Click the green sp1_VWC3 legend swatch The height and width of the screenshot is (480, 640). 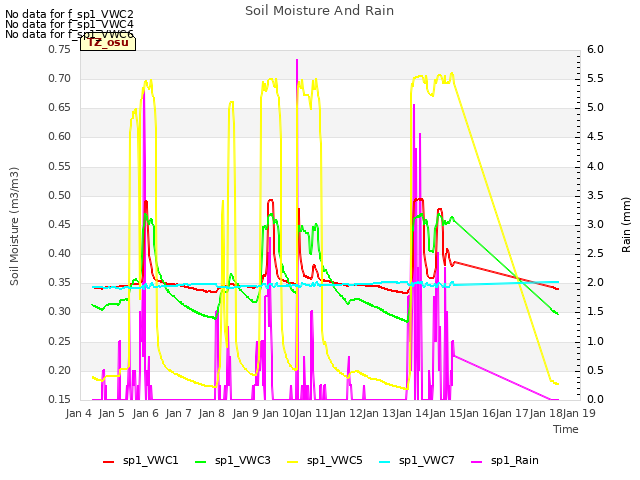pos(200,462)
